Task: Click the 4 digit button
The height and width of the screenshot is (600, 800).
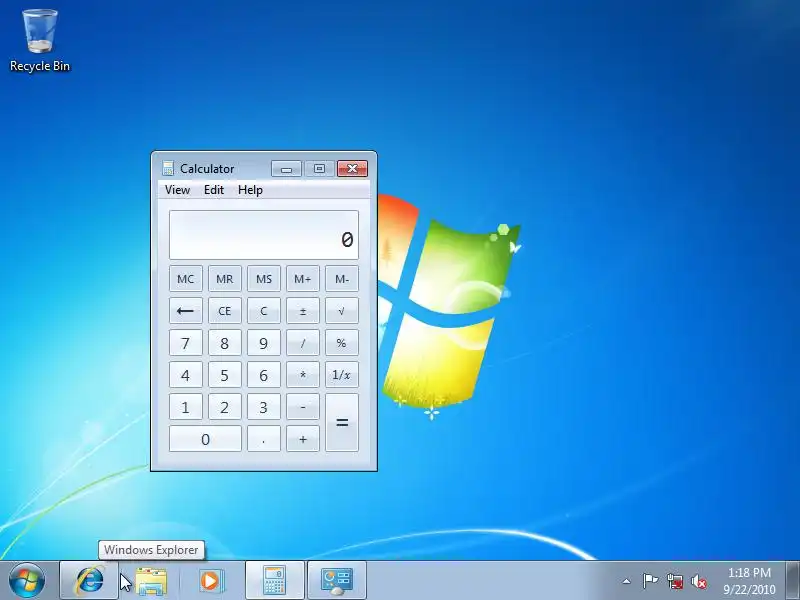Action: point(186,375)
